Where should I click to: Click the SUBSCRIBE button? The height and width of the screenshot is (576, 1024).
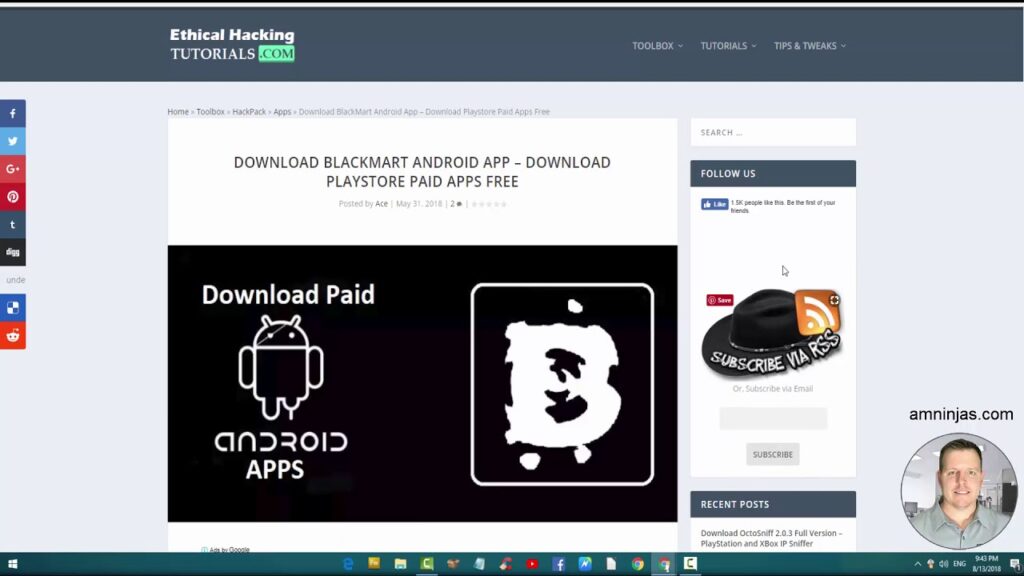773,455
